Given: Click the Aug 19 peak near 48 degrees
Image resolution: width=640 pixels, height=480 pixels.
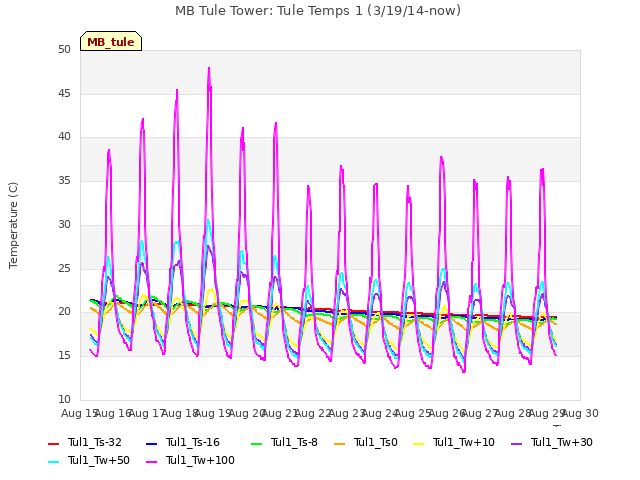Looking at the screenshot, I should [209, 69].
